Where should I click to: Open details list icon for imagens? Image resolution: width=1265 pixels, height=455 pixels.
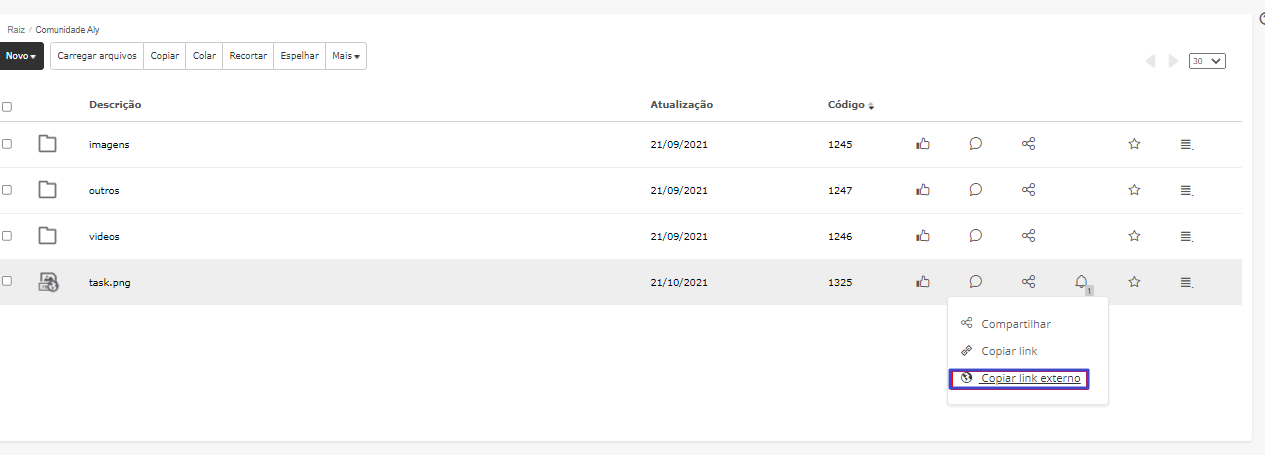[1186, 144]
